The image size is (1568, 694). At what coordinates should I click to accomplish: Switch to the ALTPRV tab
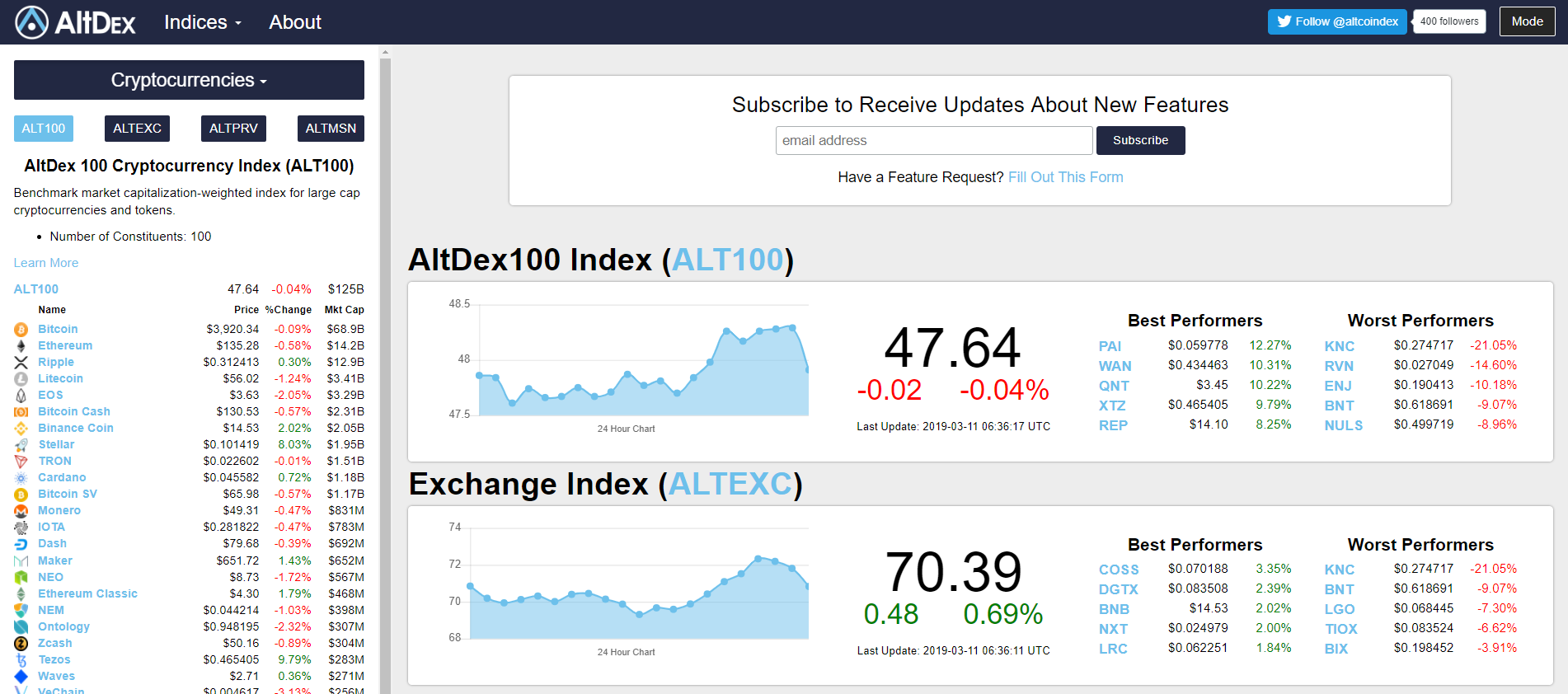pyautogui.click(x=233, y=129)
